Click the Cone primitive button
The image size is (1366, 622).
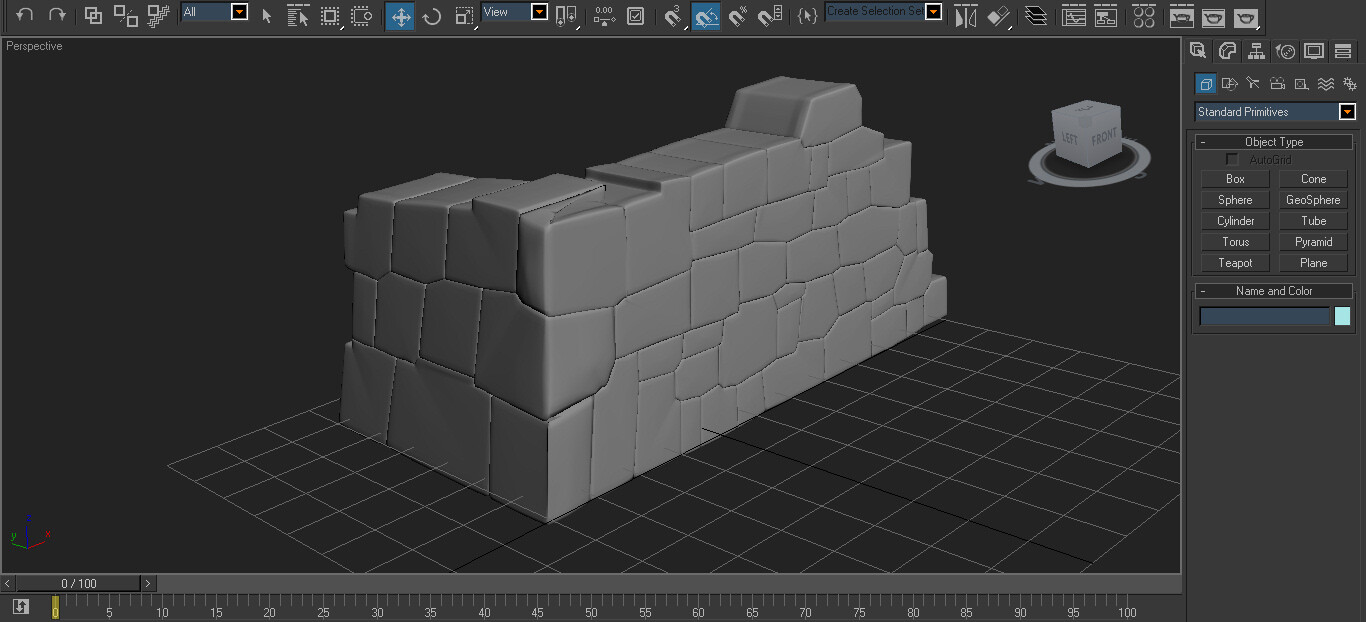click(x=1313, y=179)
